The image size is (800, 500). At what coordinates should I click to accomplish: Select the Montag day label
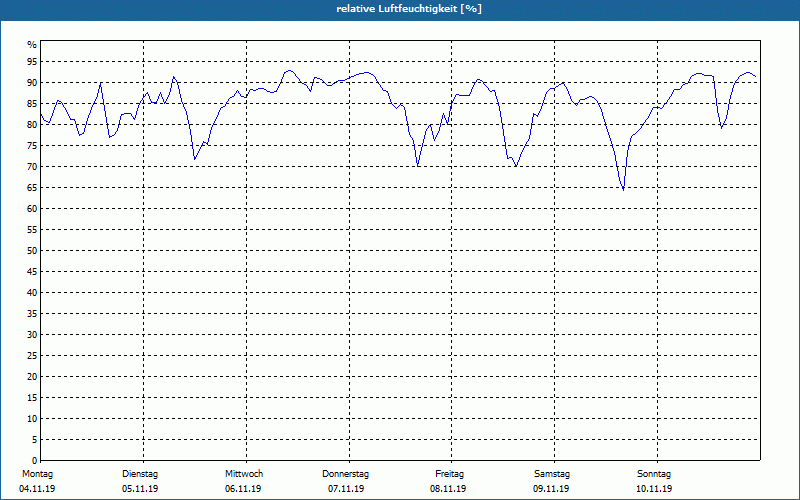(37, 474)
